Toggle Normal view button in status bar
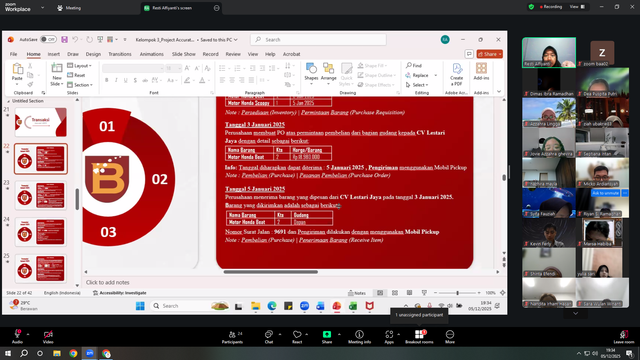This screenshot has height=360, width=640. [x=380, y=293]
